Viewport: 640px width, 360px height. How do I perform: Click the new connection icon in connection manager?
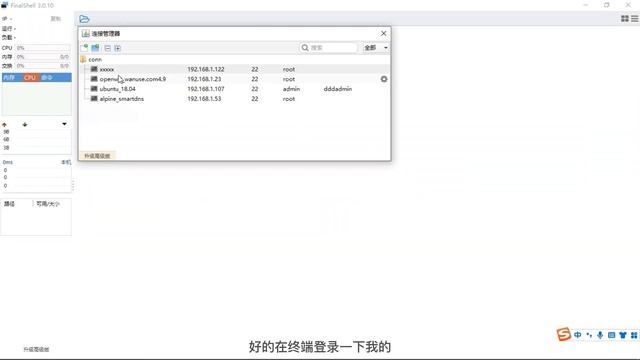coord(84,48)
